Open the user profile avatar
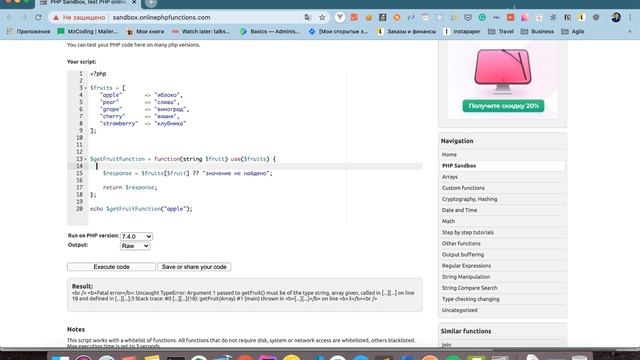 [616, 18]
